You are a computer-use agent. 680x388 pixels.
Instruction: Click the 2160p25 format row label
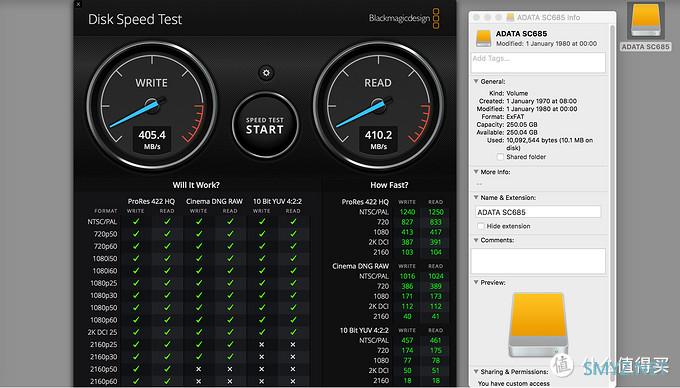tap(104, 345)
